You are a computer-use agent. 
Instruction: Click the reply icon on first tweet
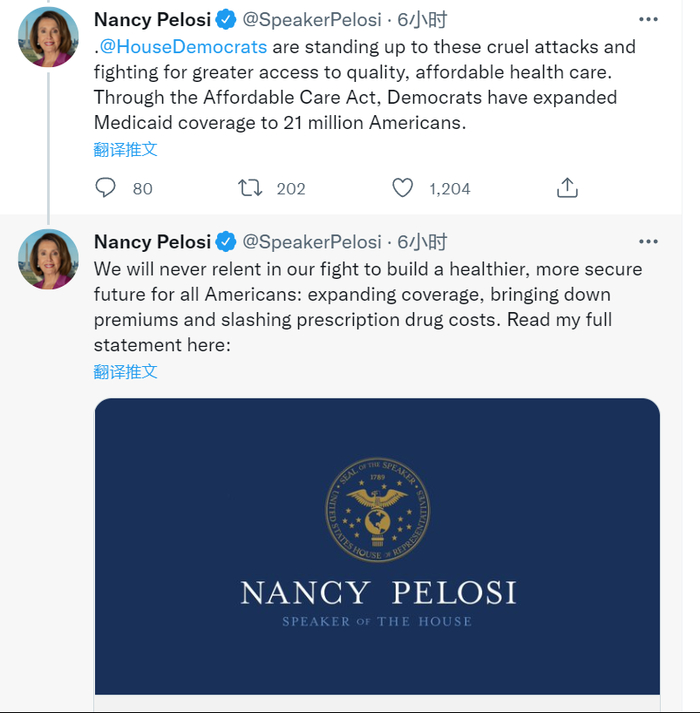pyautogui.click(x=106, y=188)
